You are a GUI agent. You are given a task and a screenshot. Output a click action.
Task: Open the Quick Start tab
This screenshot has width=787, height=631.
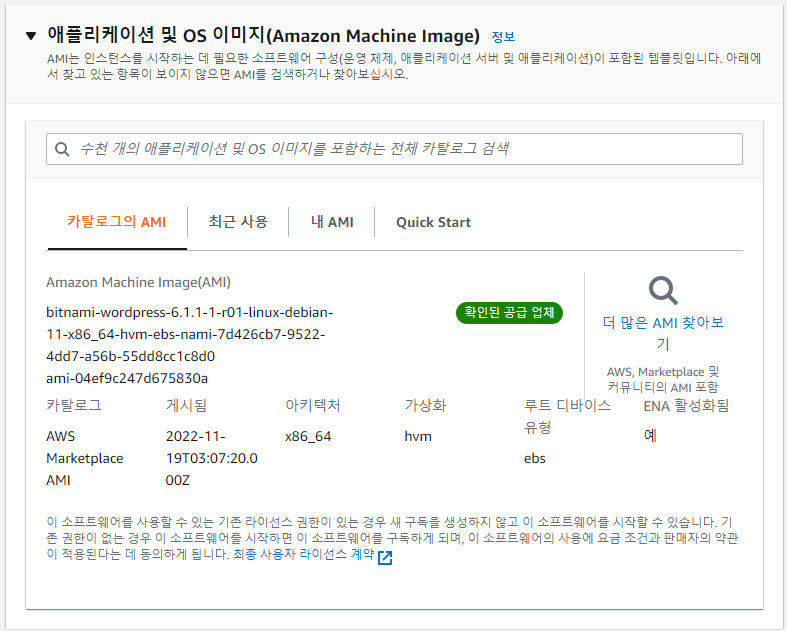point(433,222)
